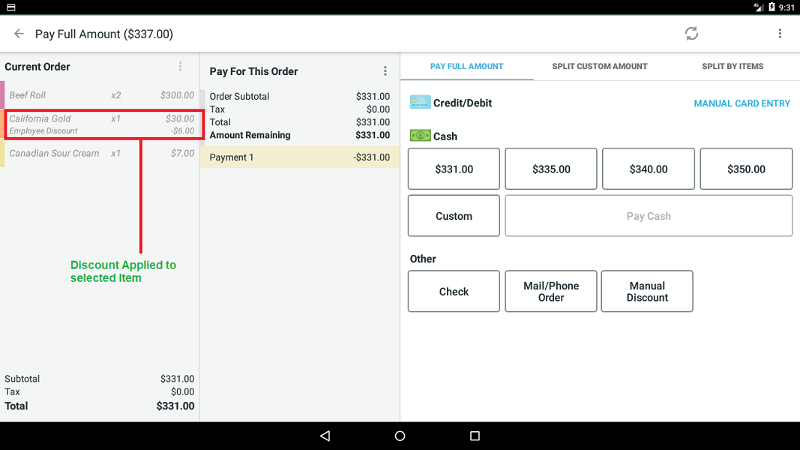Tap Android back navigation button
The height and width of the screenshot is (450, 800).
pos(325,436)
